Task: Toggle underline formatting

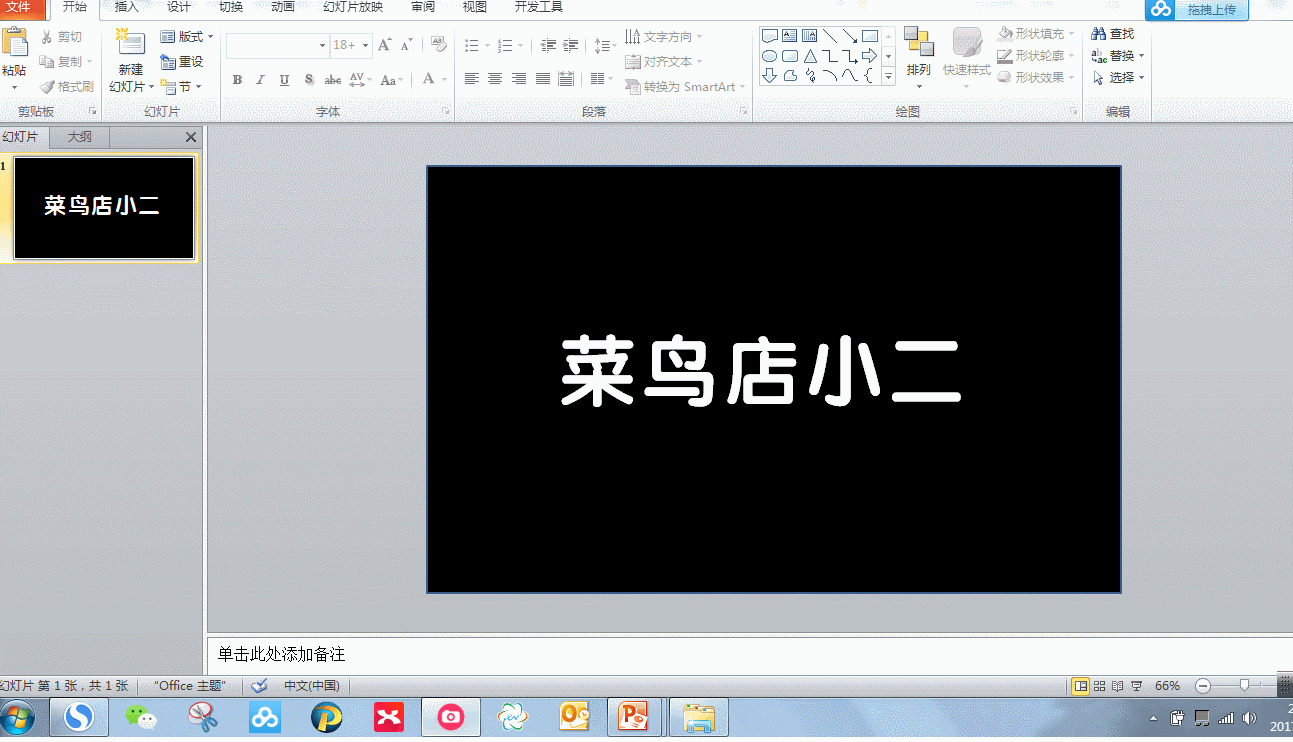Action: pos(283,79)
